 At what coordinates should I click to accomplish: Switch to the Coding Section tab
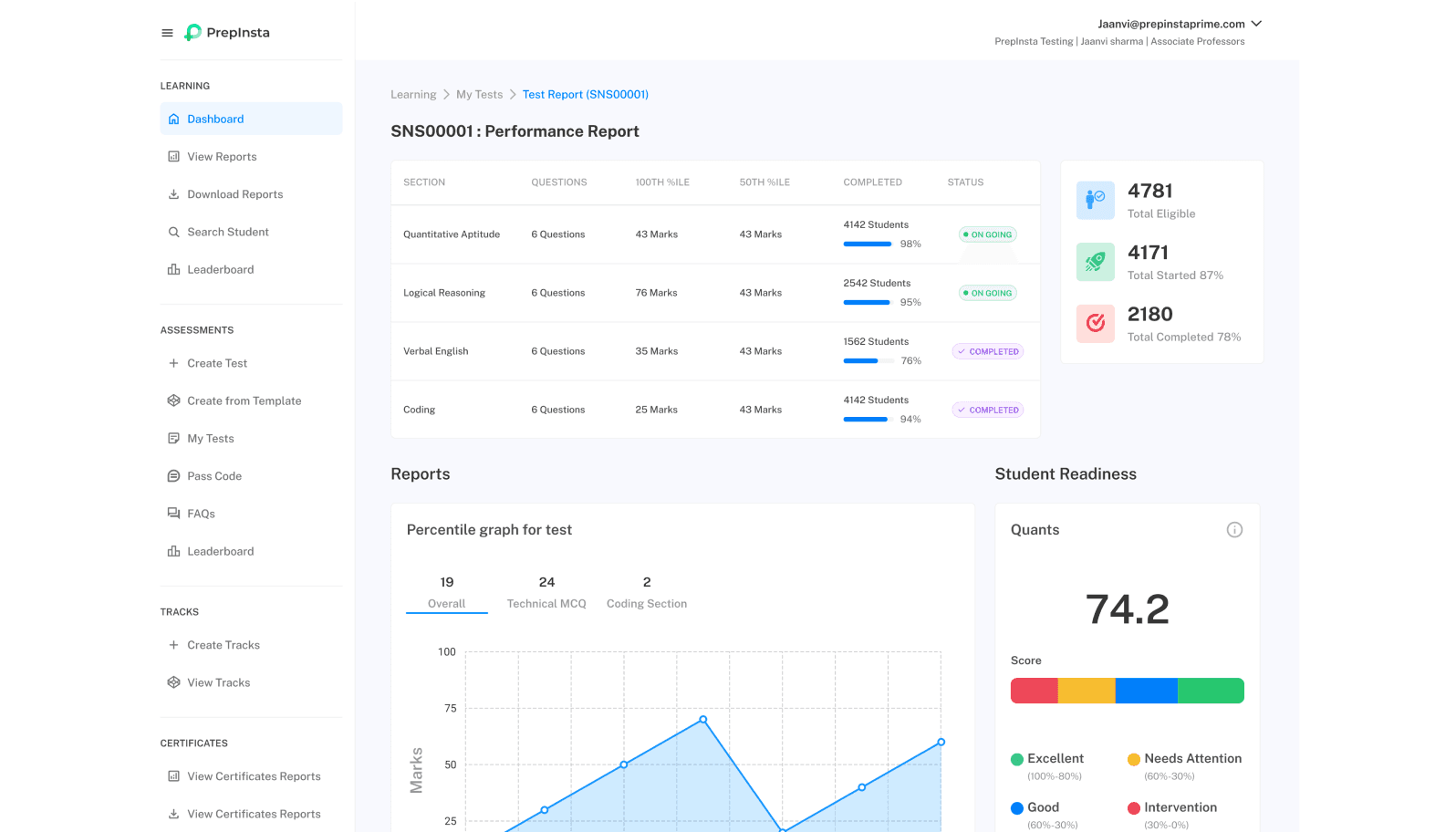pyautogui.click(x=647, y=593)
